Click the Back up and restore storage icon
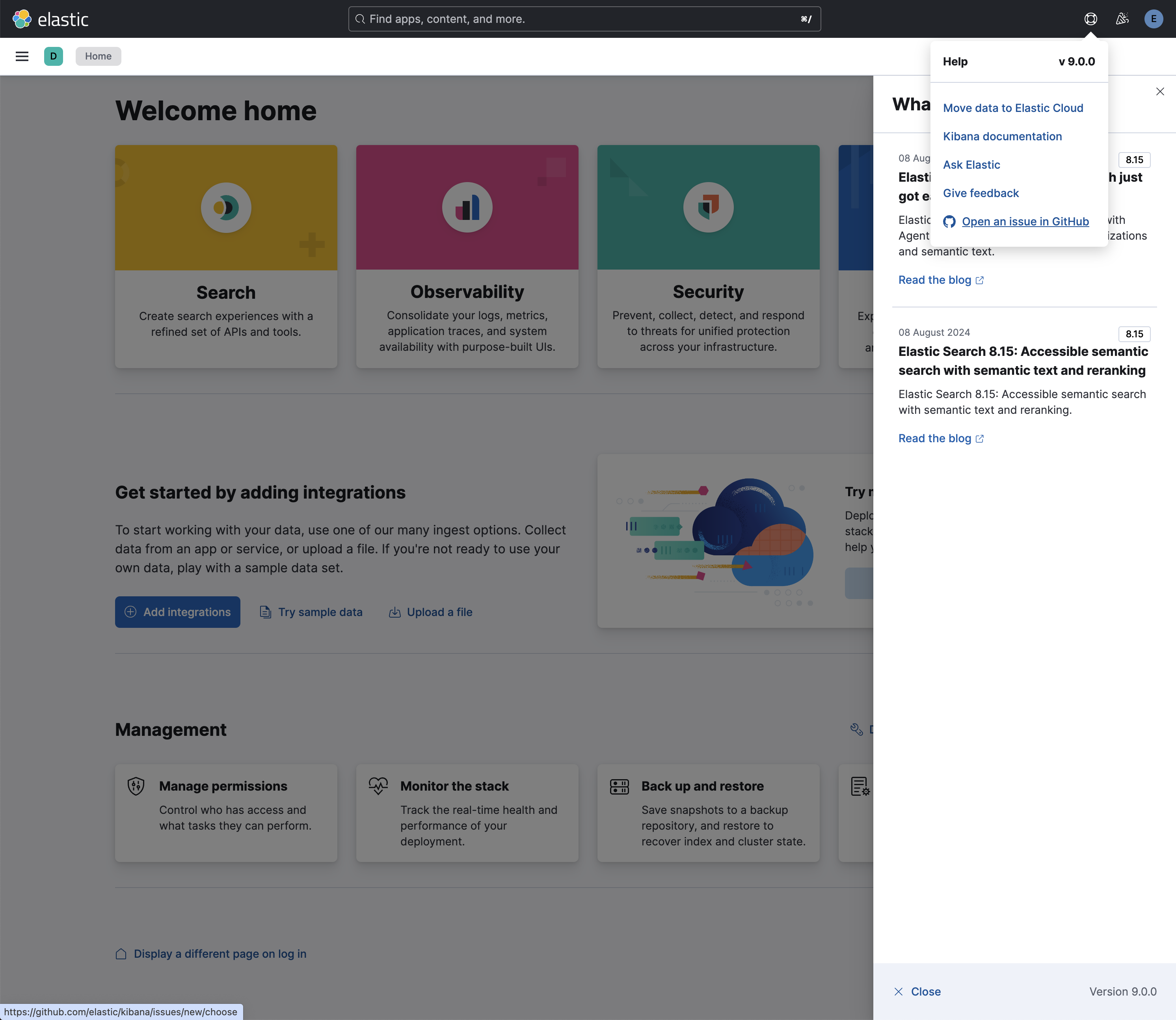Viewport: 1176px width, 1020px height. tap(619, 787)
